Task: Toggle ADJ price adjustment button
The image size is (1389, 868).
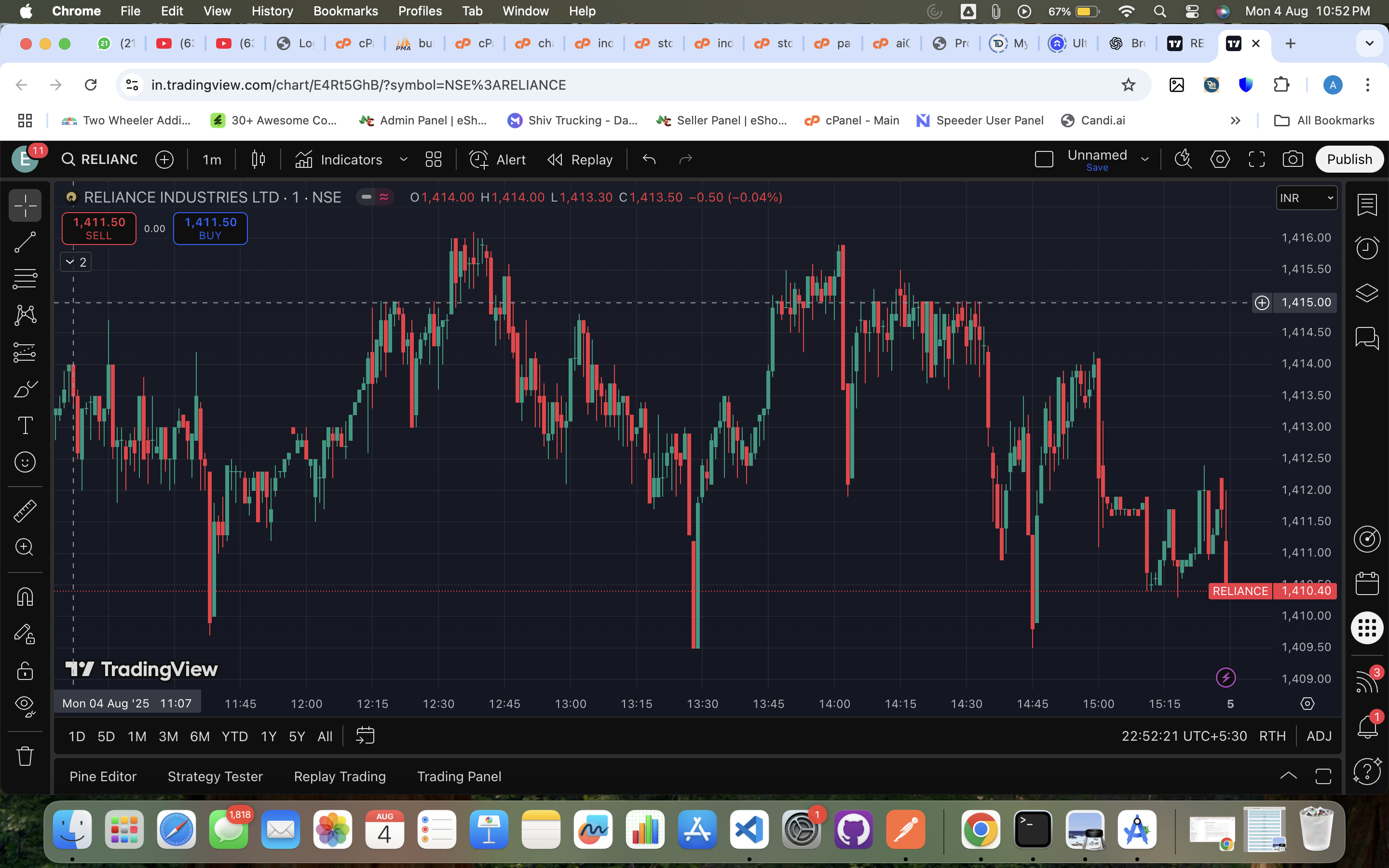Action: pos(1319,736)
